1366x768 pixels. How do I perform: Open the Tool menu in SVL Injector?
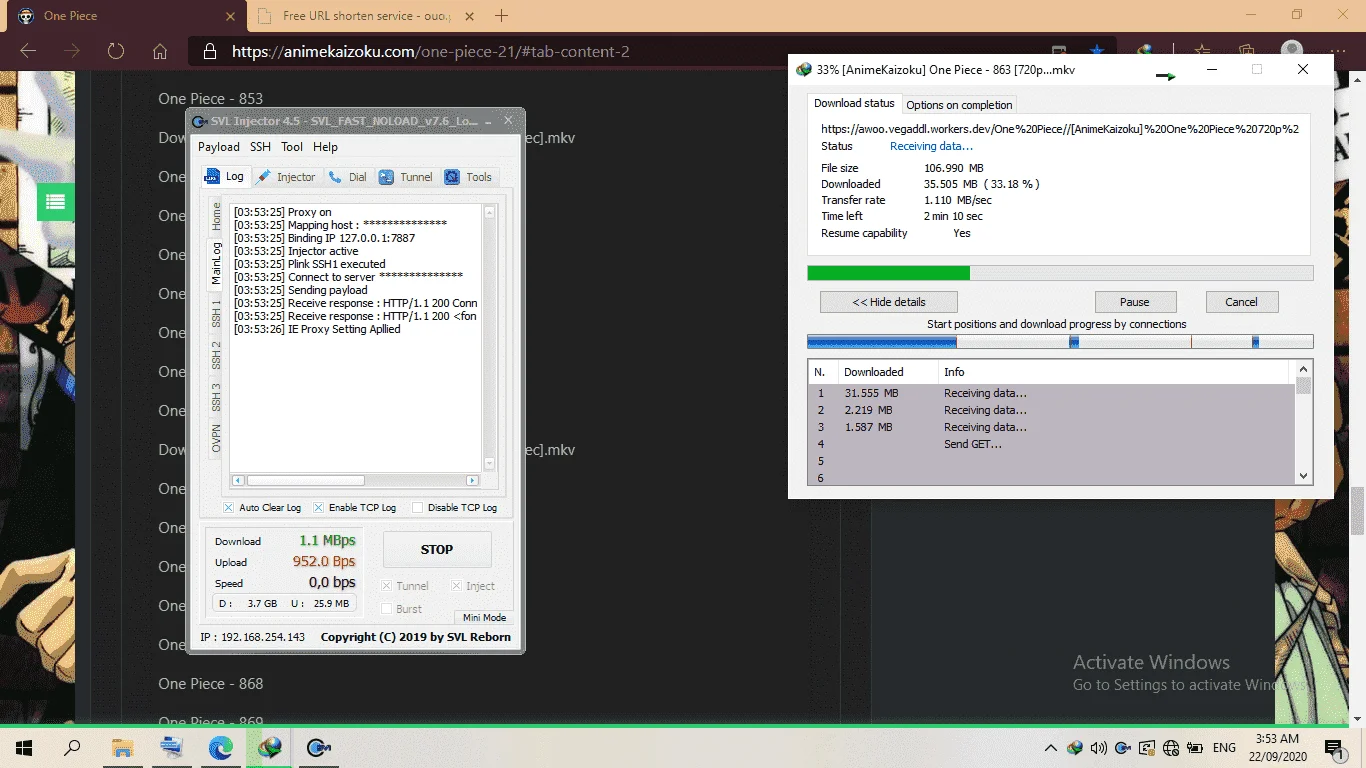tap(292, 146)
